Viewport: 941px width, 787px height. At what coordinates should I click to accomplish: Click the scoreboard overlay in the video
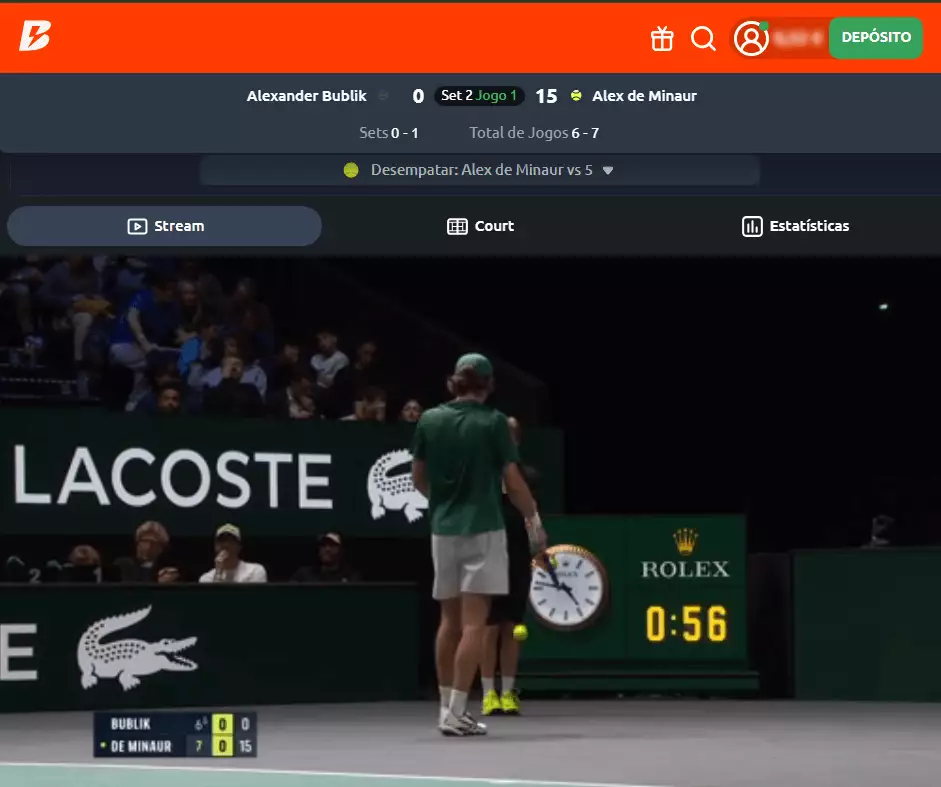[x=175, y=734]
